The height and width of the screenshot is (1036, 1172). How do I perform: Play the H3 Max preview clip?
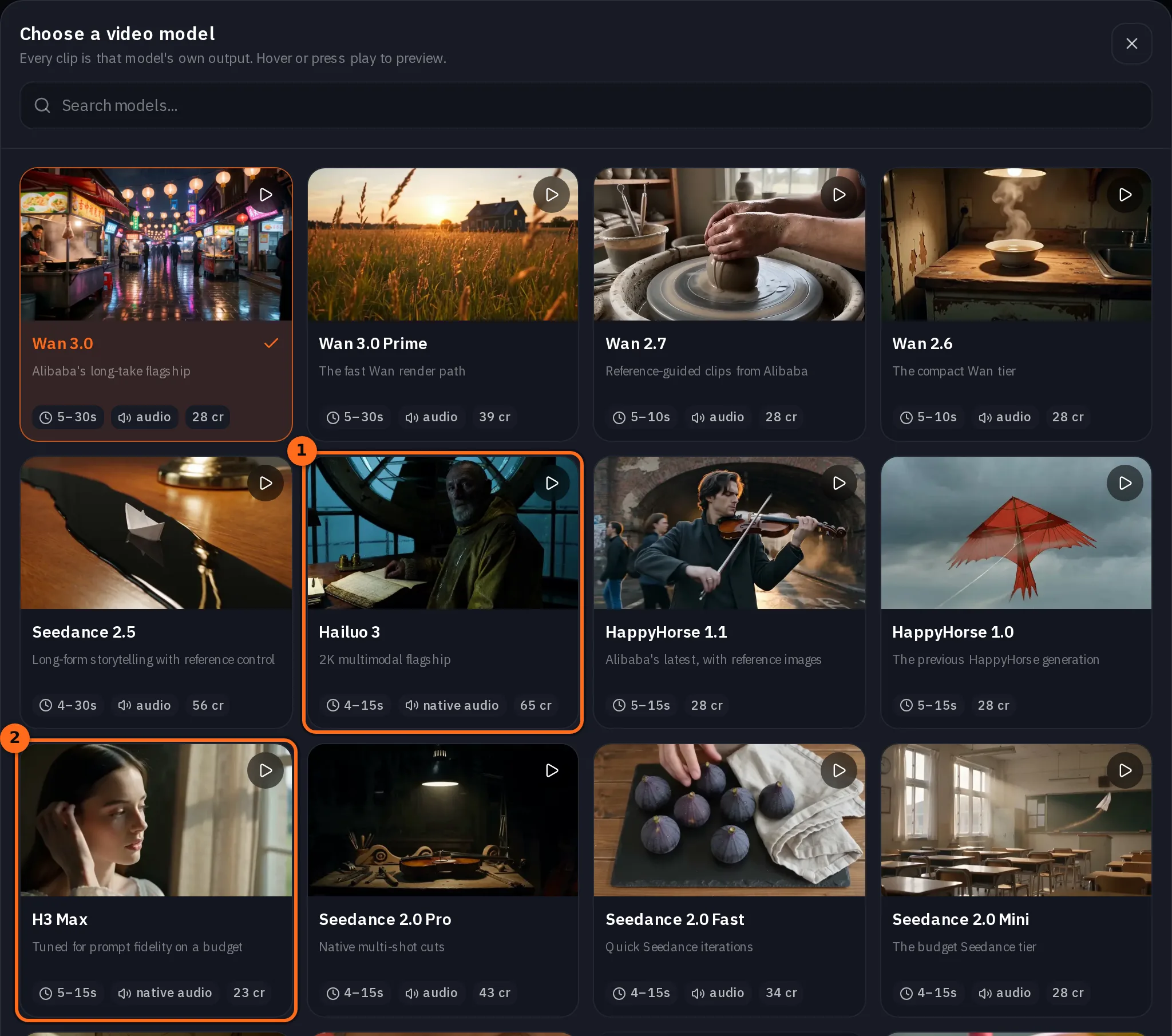266,770
